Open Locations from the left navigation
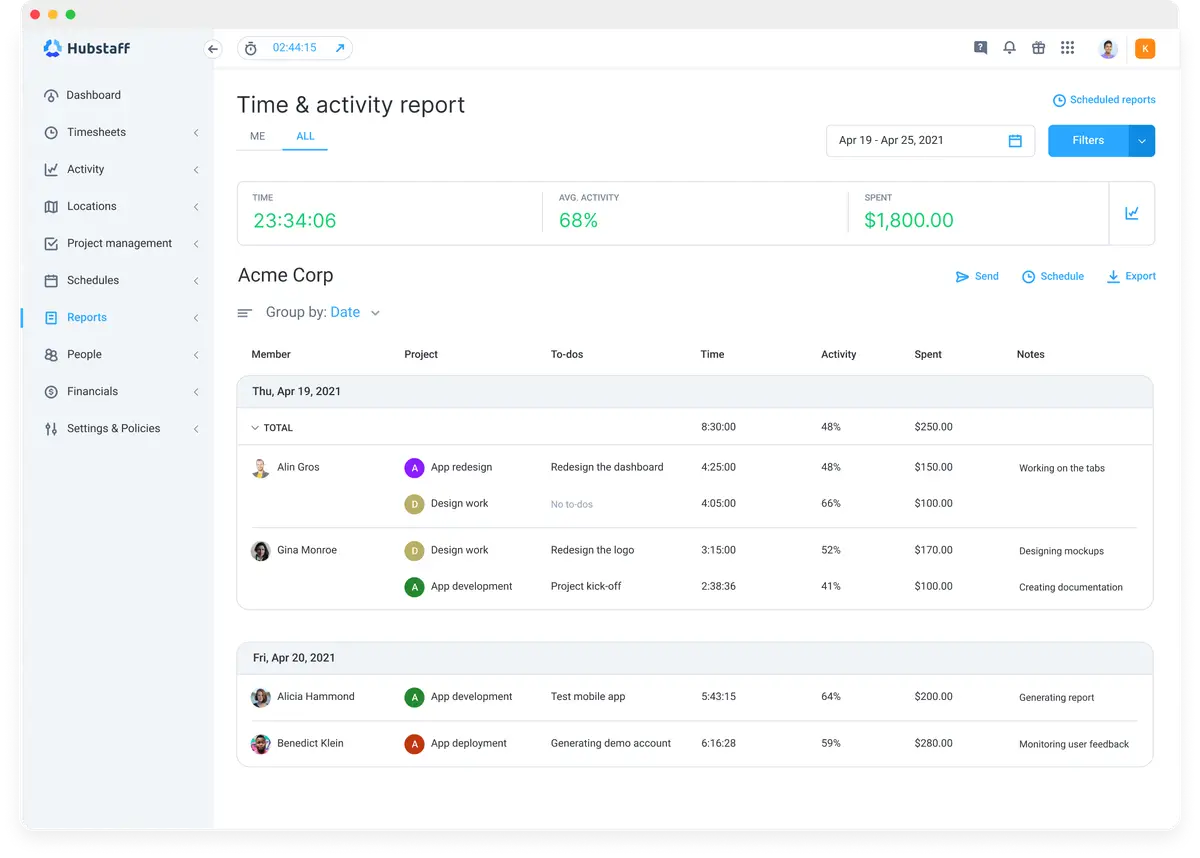 (x=91, y=206)
